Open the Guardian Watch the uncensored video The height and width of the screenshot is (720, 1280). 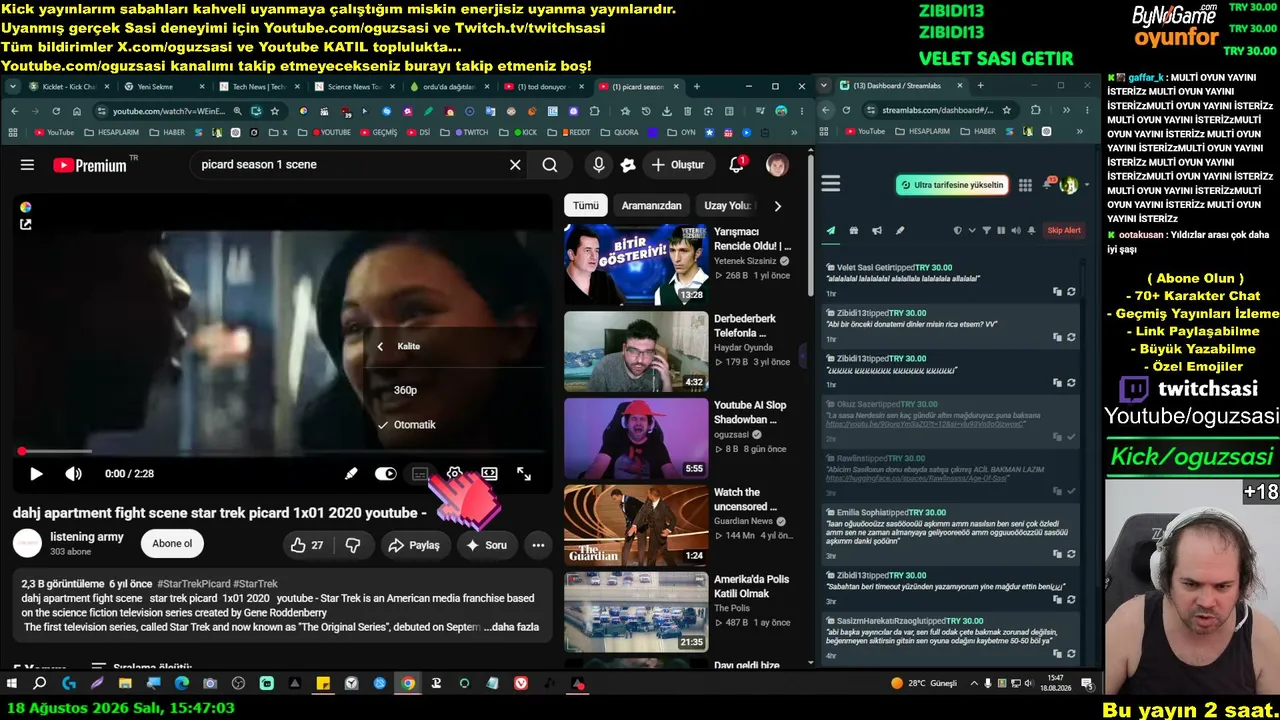[x=636, y=525]
